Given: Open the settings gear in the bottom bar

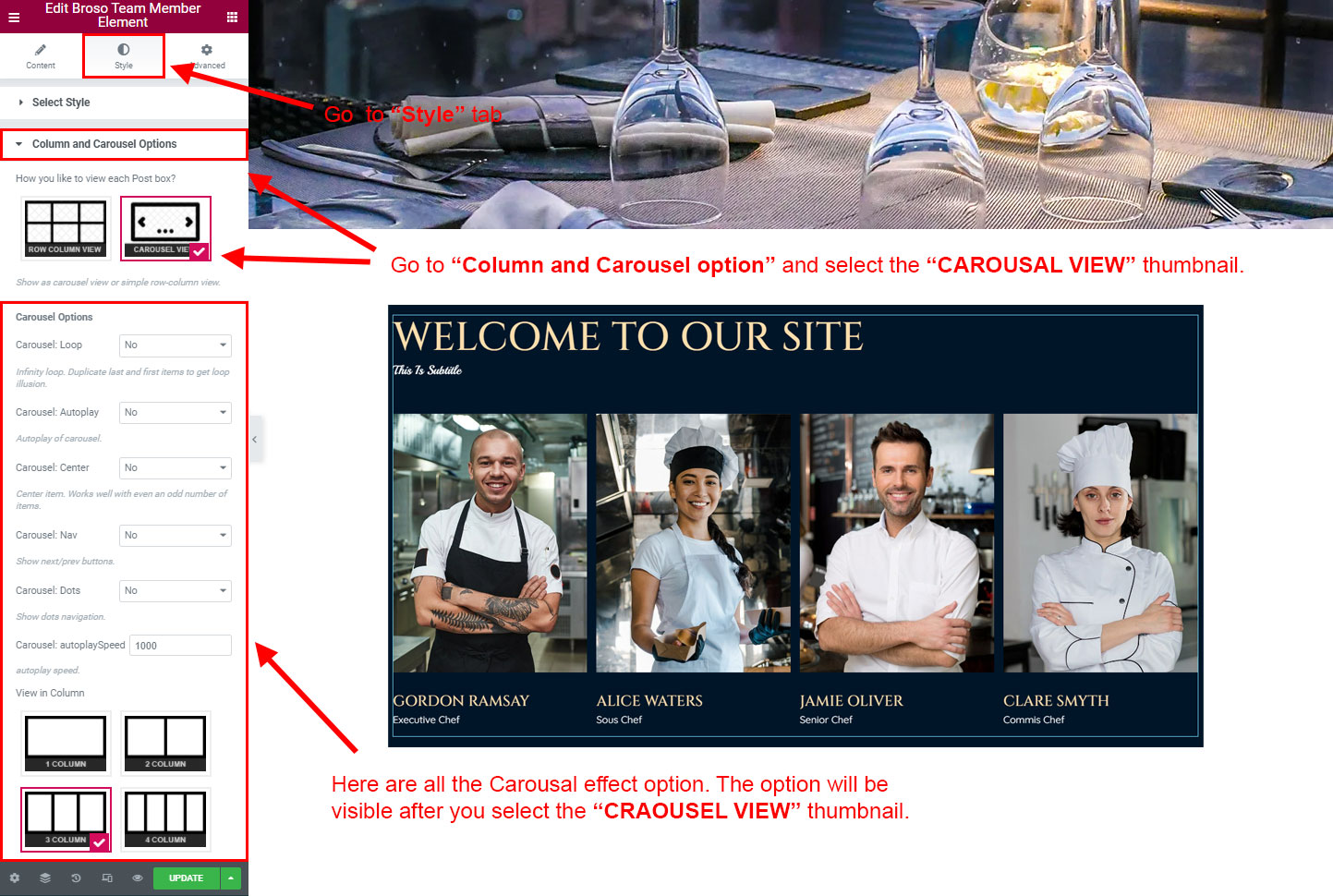Looking at the screenshot, I should 14,878.
